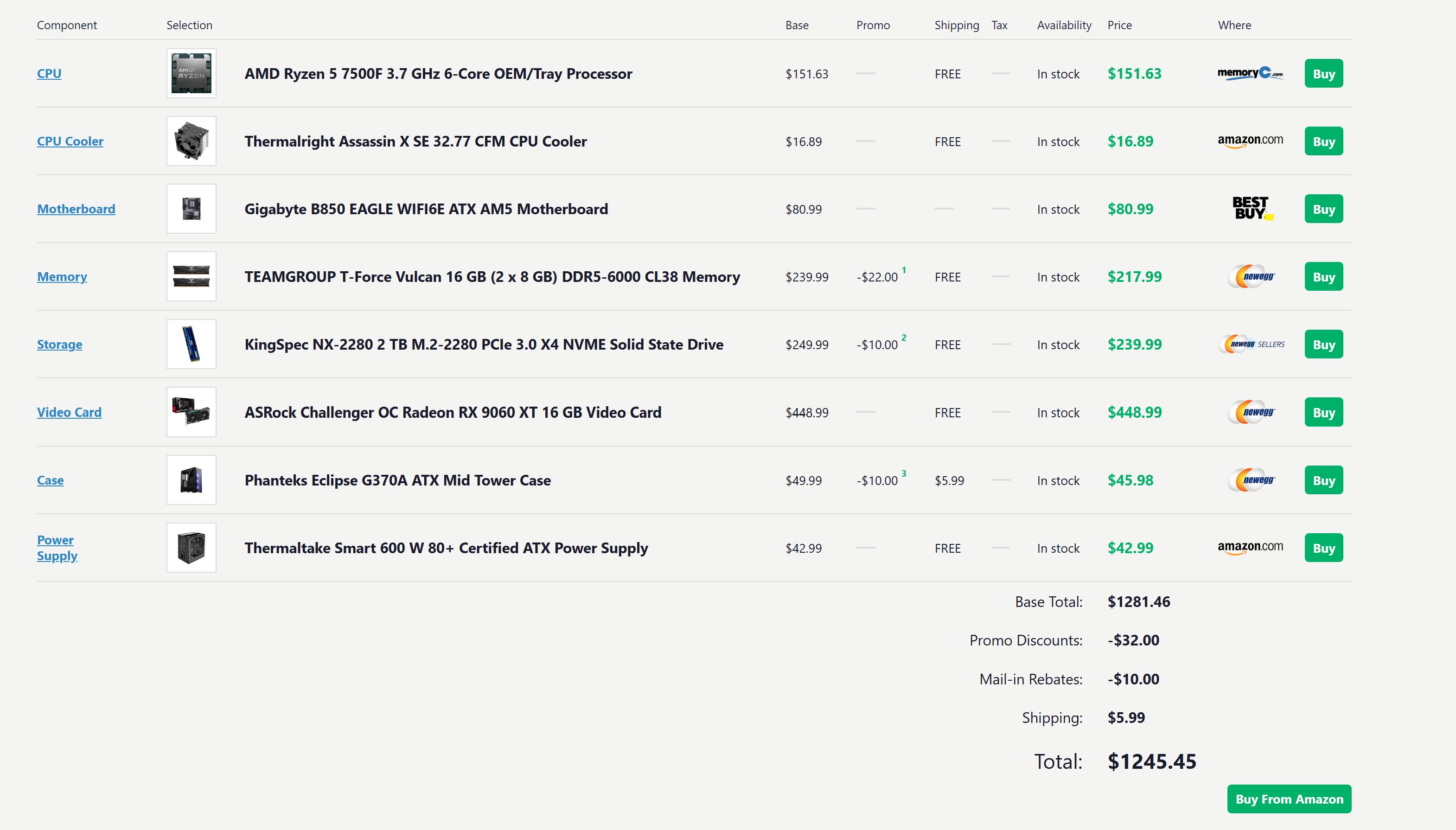The width and height of the screenshot is (1456, 830).
Task: Click the $80.99 green motherboard price
Action: [1130, 209]
